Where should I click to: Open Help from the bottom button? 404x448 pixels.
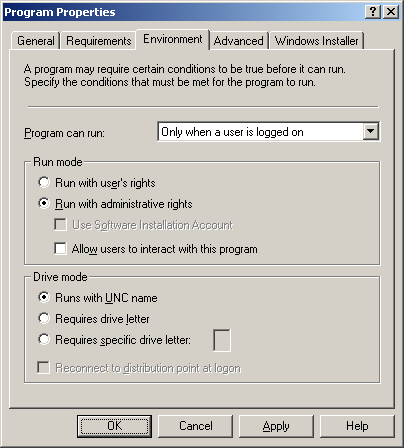(x=357, y=426)
